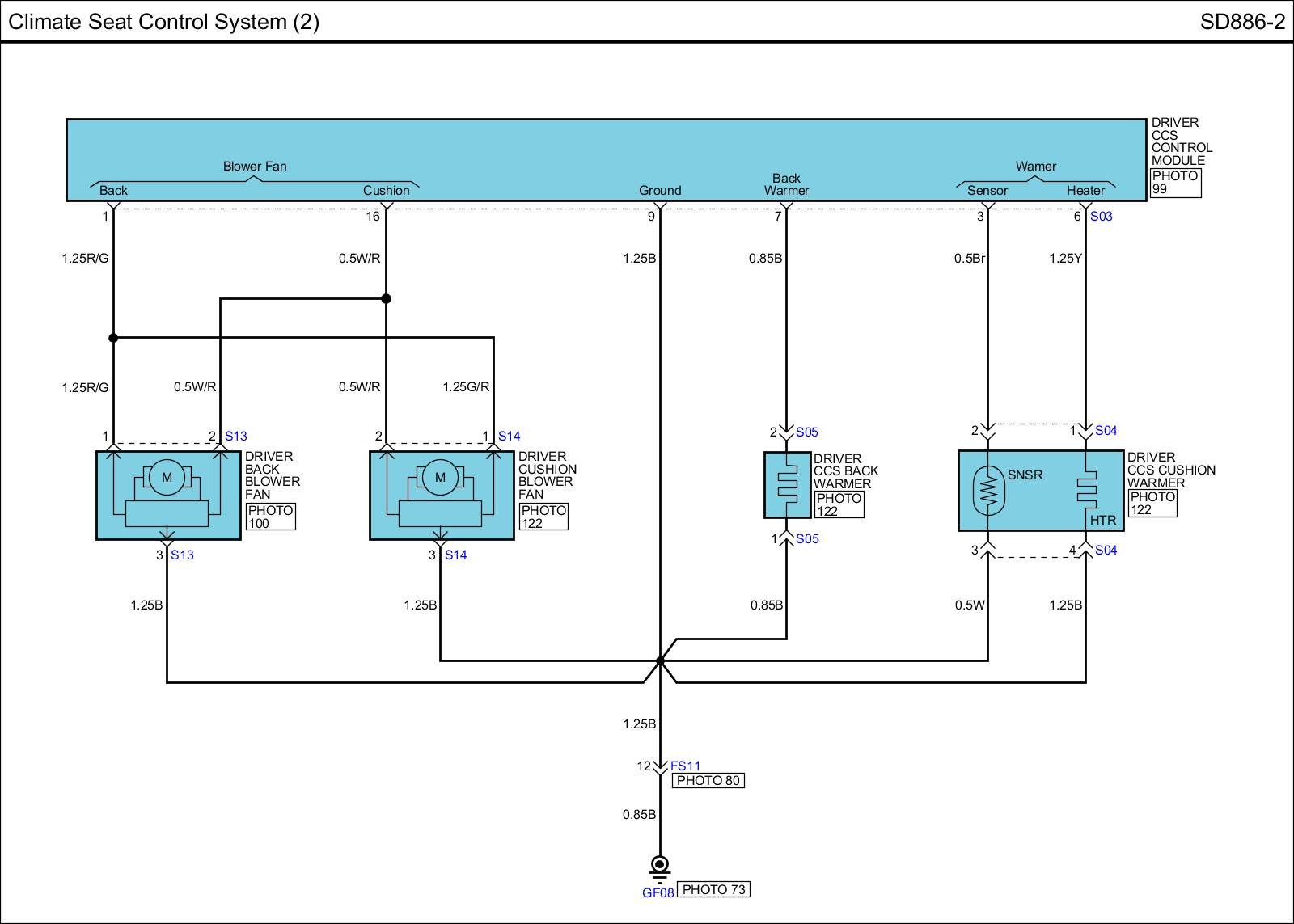Click the GF08 ground symbol

660,866
